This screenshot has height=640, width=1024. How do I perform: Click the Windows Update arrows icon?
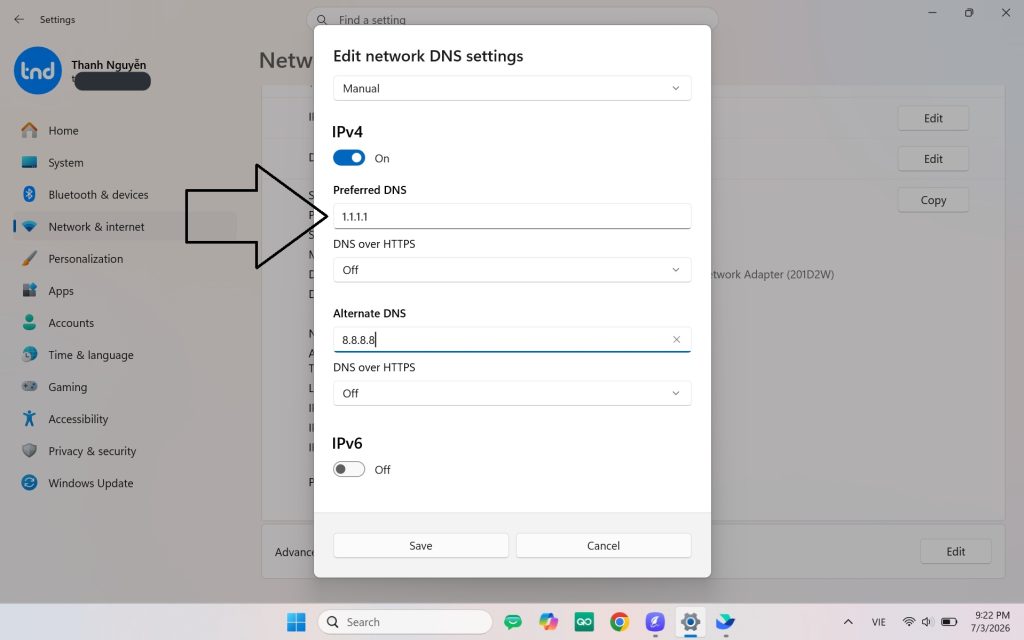pyautogui.click(x=29, y=483)
